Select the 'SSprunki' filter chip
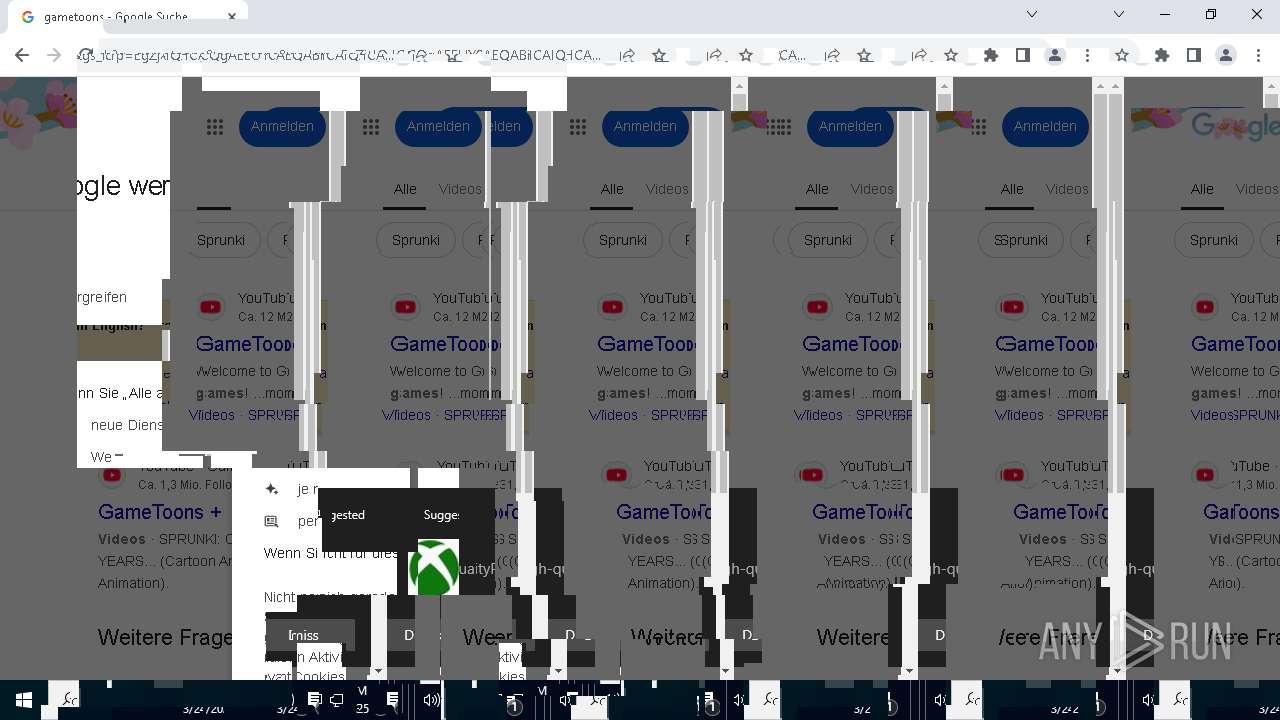Viewport: 1280px width, 720px height. point(1020,240)
